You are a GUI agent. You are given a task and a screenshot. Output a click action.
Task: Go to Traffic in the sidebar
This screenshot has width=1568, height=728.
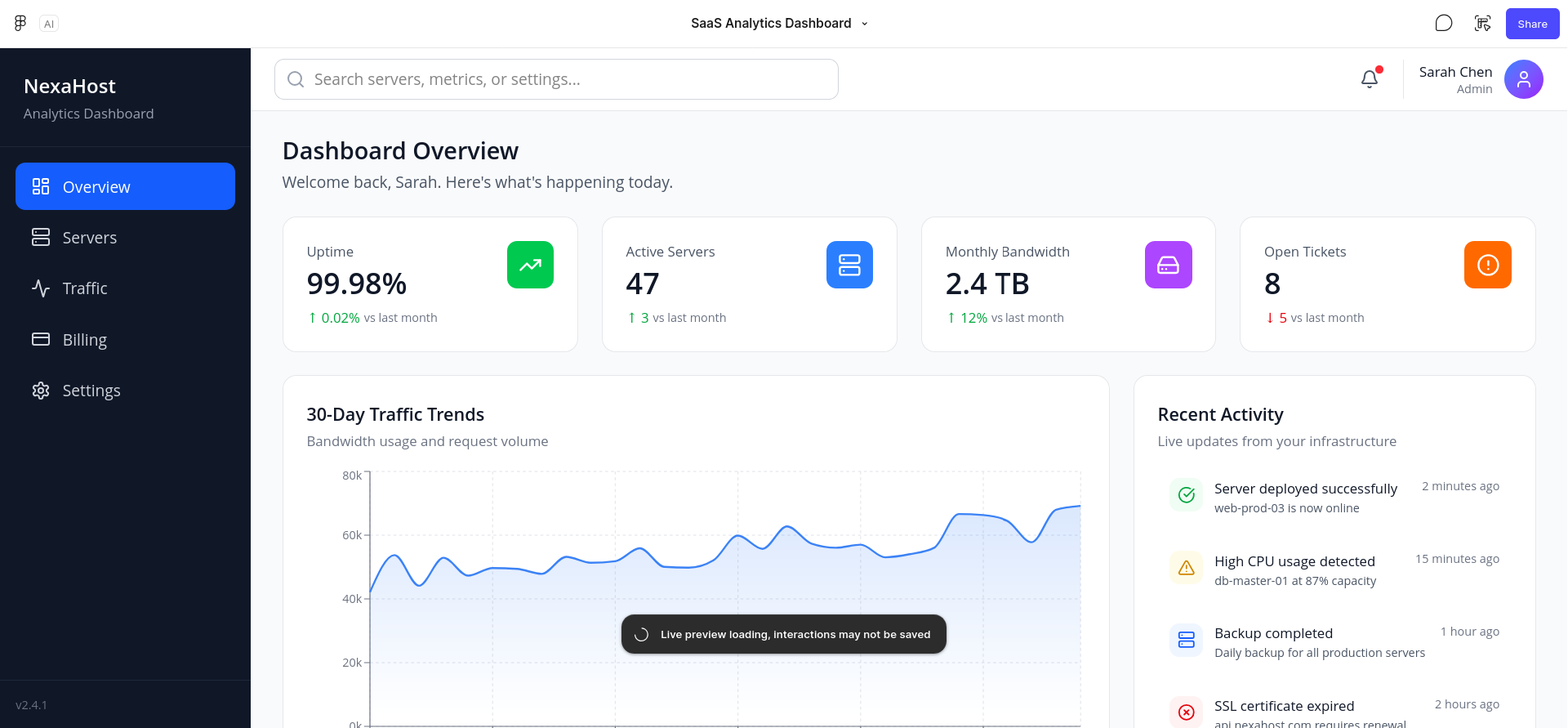point(125,288)
